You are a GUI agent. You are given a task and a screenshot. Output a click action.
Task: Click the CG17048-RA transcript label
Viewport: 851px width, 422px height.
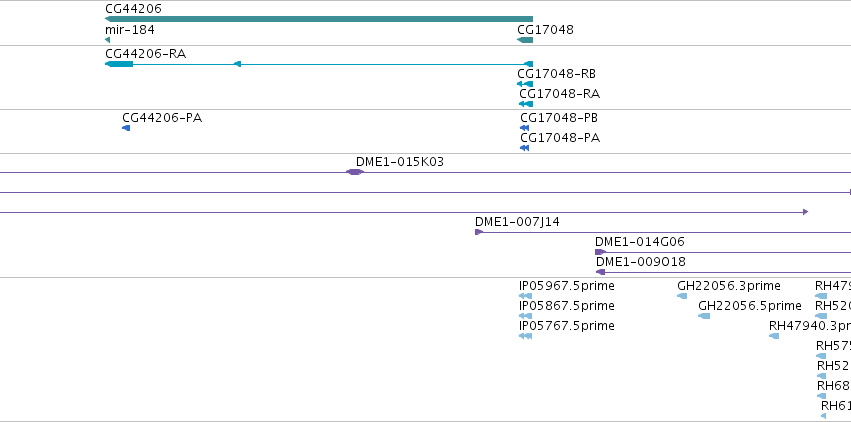click(x=560, y=94)
